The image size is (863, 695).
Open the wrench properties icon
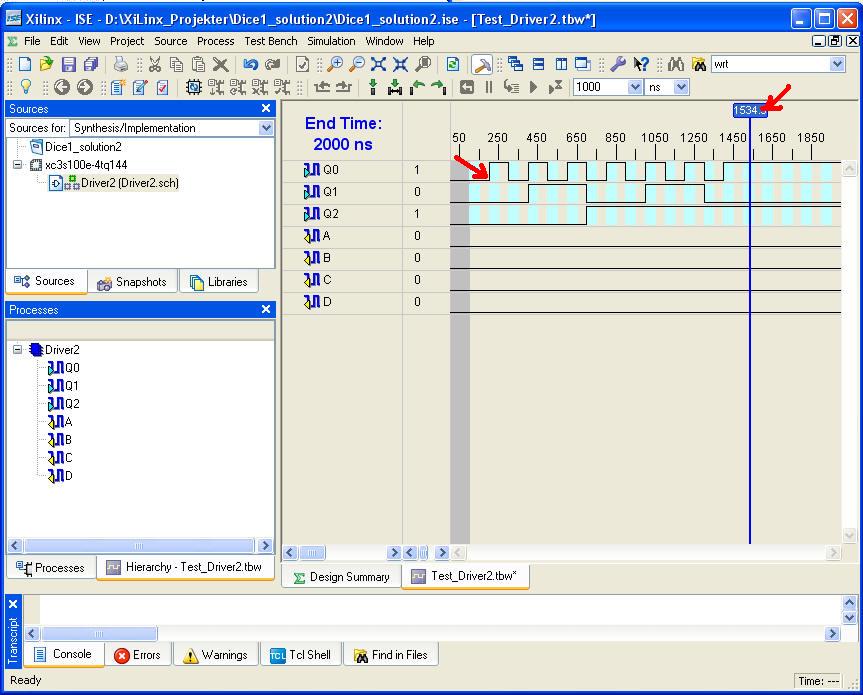point(618,64)
